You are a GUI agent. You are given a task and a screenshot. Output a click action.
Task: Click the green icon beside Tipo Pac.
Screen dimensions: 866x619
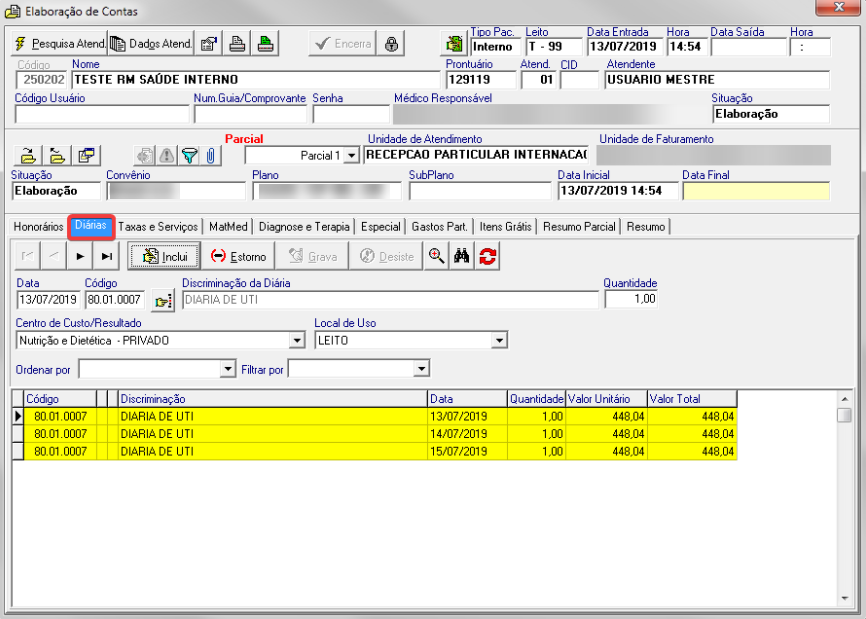454,44
